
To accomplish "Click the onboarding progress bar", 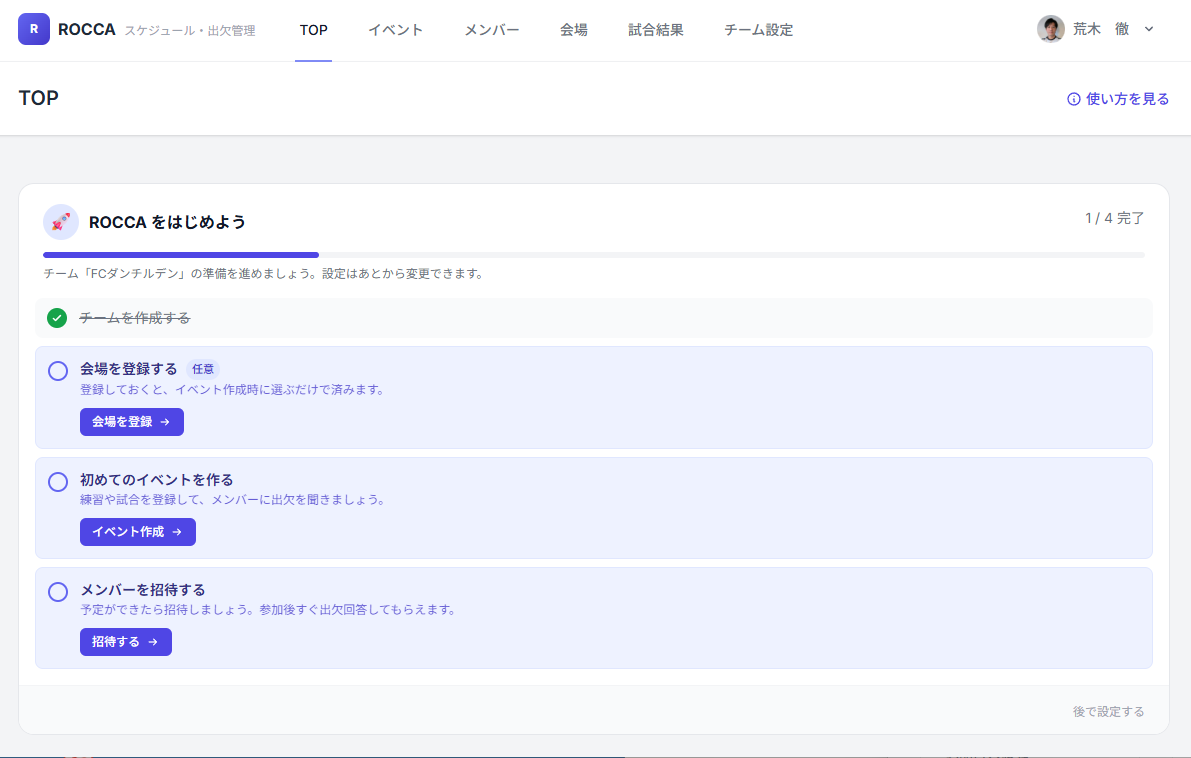I will click(x=593, y=255).
